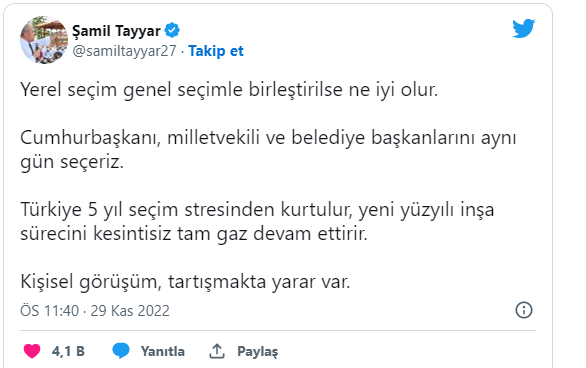
Task: Click the blue verified badge
Action: tap(172, 30)
